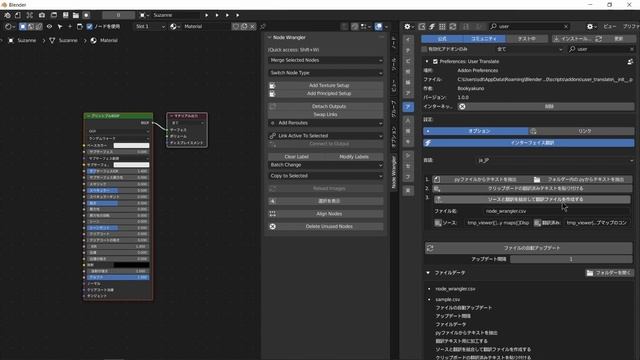
Task: Open the preferences editor type gear icon
Action: coord(409,27)
